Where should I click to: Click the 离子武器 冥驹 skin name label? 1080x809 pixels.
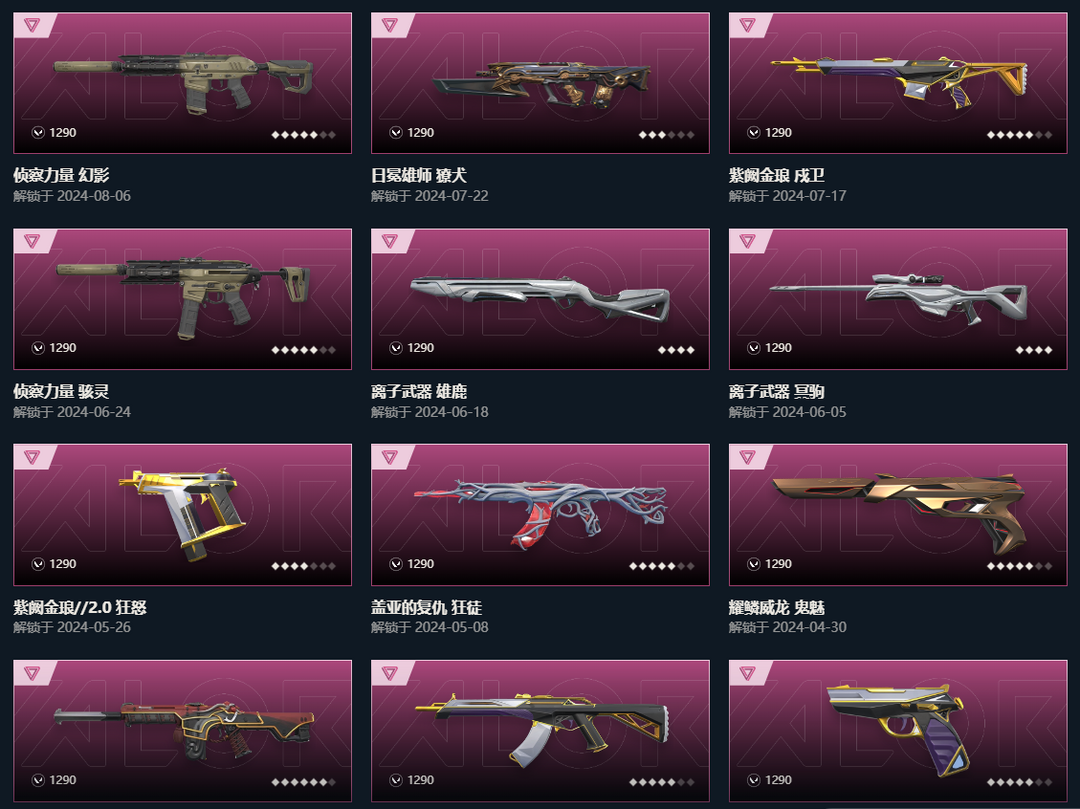777,391
